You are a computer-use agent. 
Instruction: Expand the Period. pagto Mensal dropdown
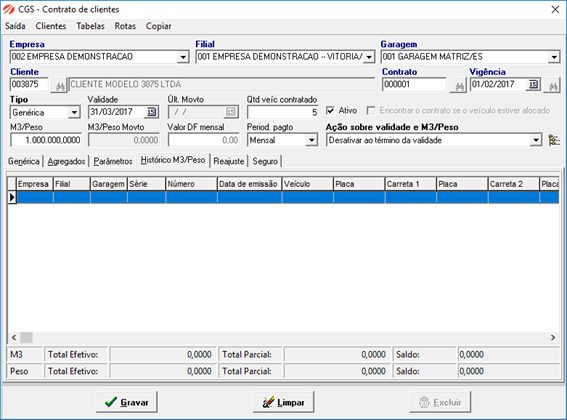[x=311, y=140]
